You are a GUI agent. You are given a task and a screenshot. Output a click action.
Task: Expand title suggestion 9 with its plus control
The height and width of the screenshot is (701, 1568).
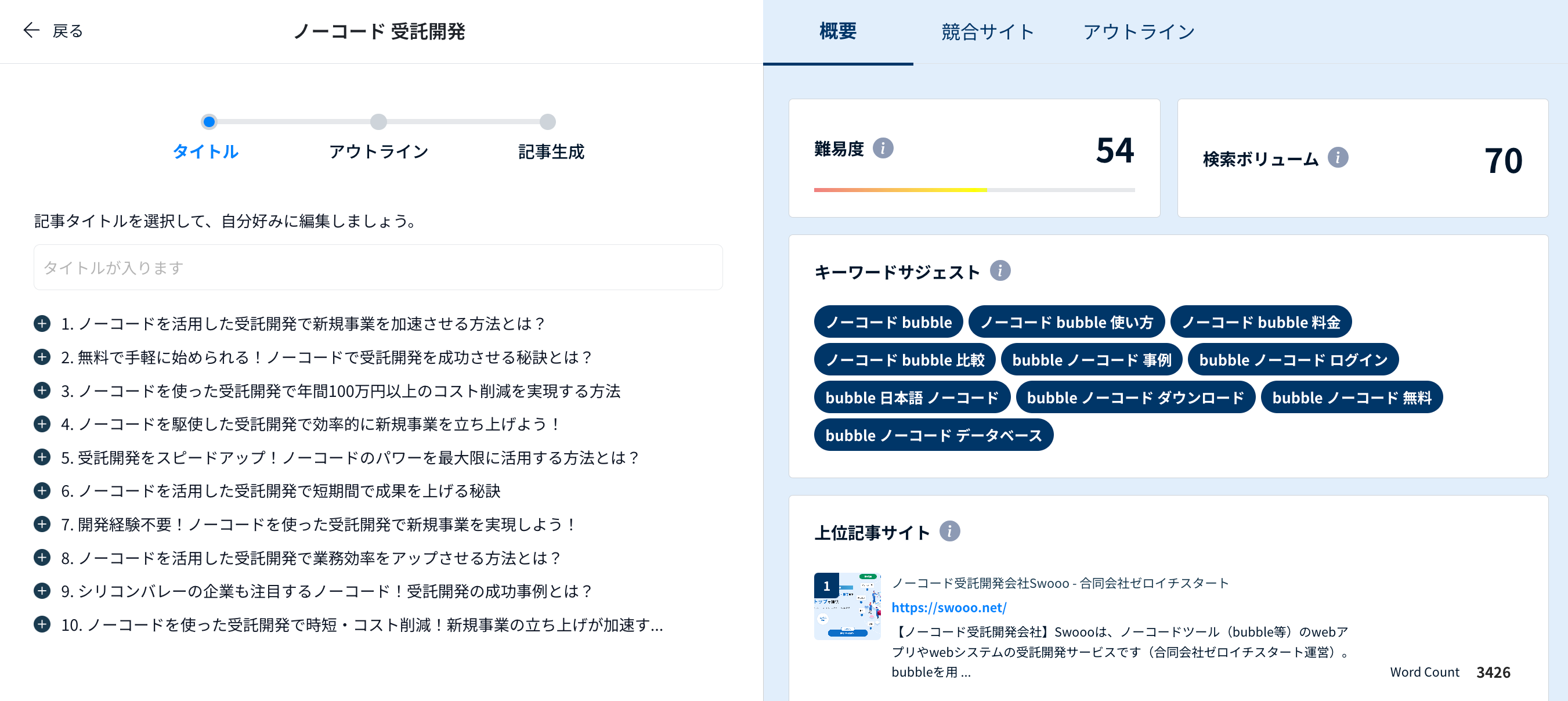41,591
